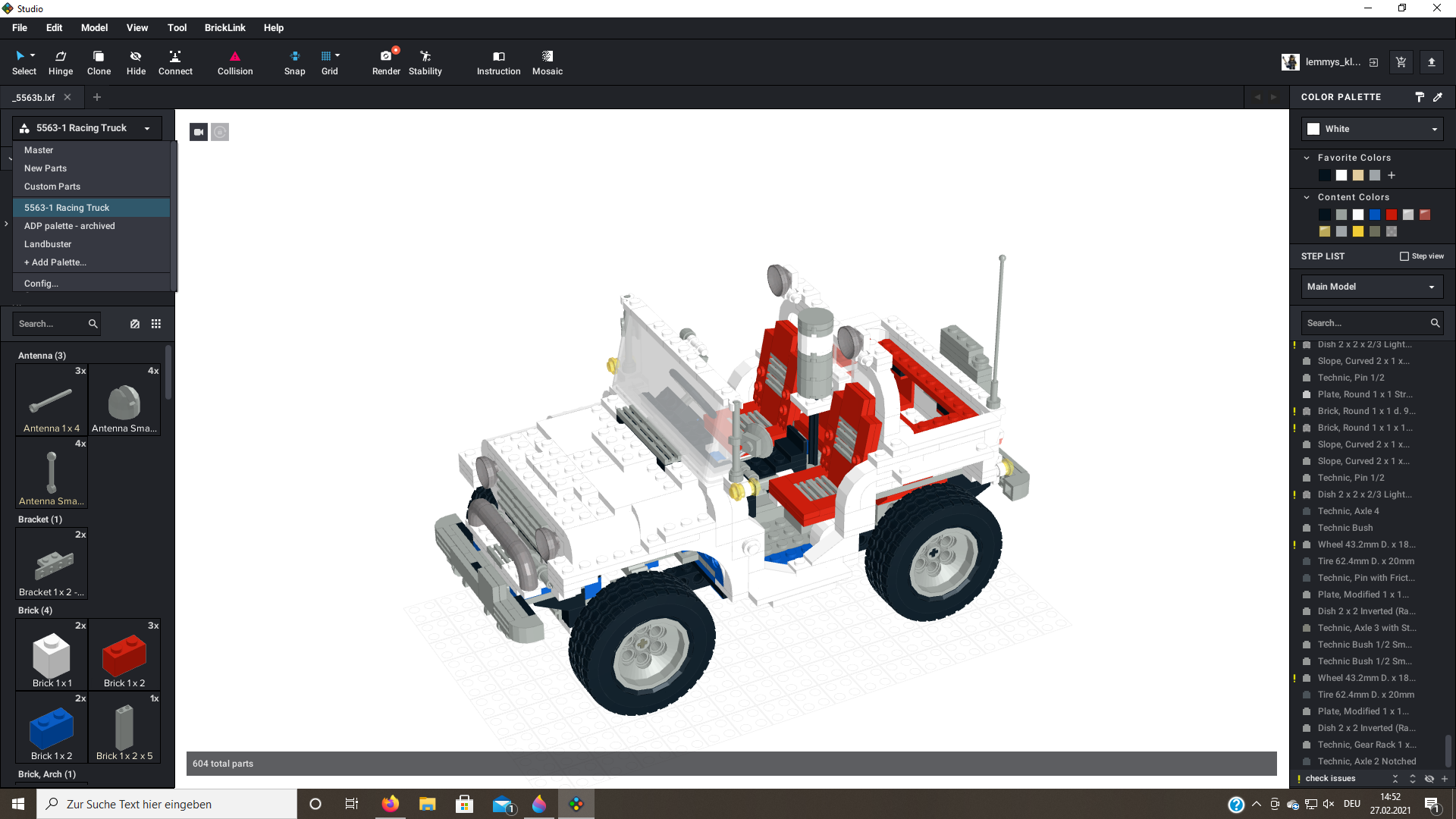This screenshot has height=819, width=1456.
Task: Click the Add Palette option
Action: coord(55,262)
